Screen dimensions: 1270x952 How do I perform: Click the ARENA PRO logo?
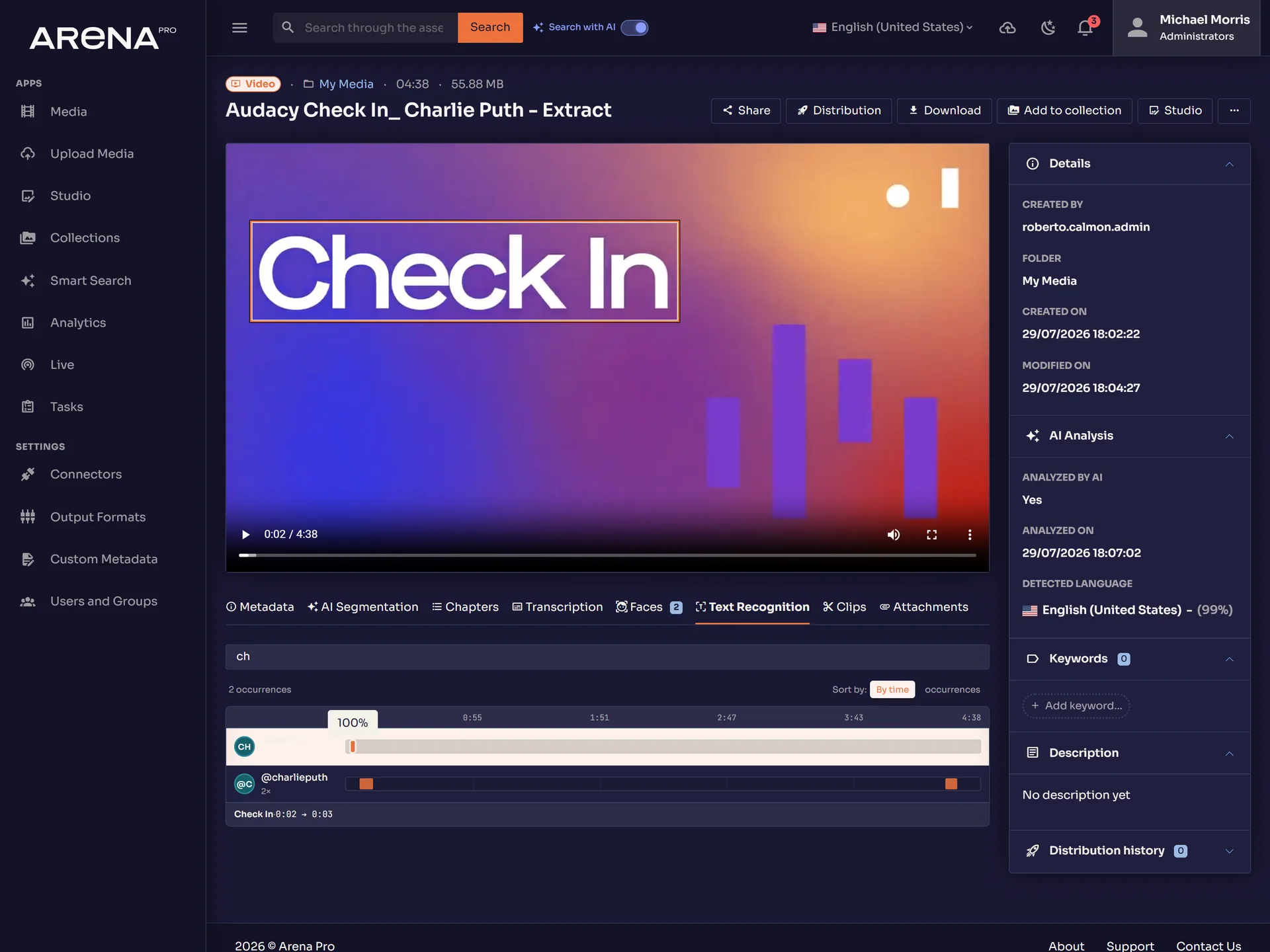coord(103,38)
